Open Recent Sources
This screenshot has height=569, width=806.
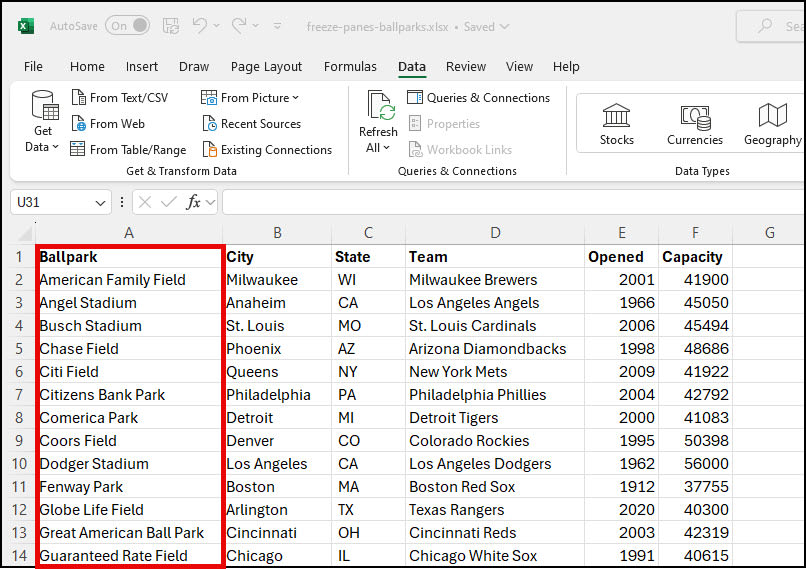click(x=252, y=124)
